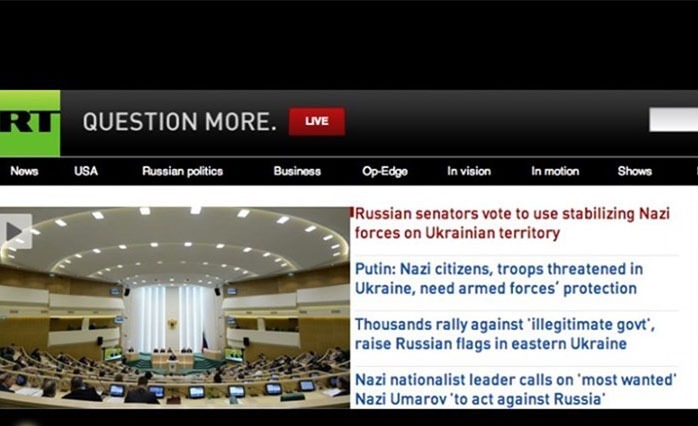Viewport: 698px width, 426px height.
Task: Click the green RT logo
Action: coord(30,123)
